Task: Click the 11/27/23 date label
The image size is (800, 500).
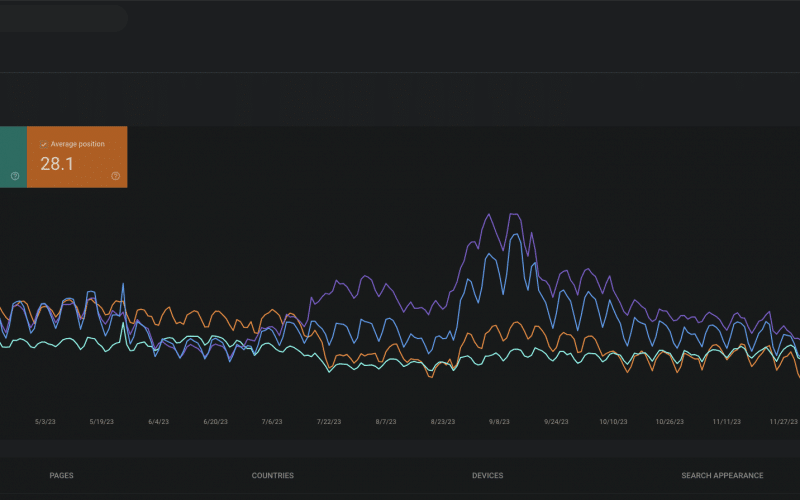Action: click(x=783, y=422)
